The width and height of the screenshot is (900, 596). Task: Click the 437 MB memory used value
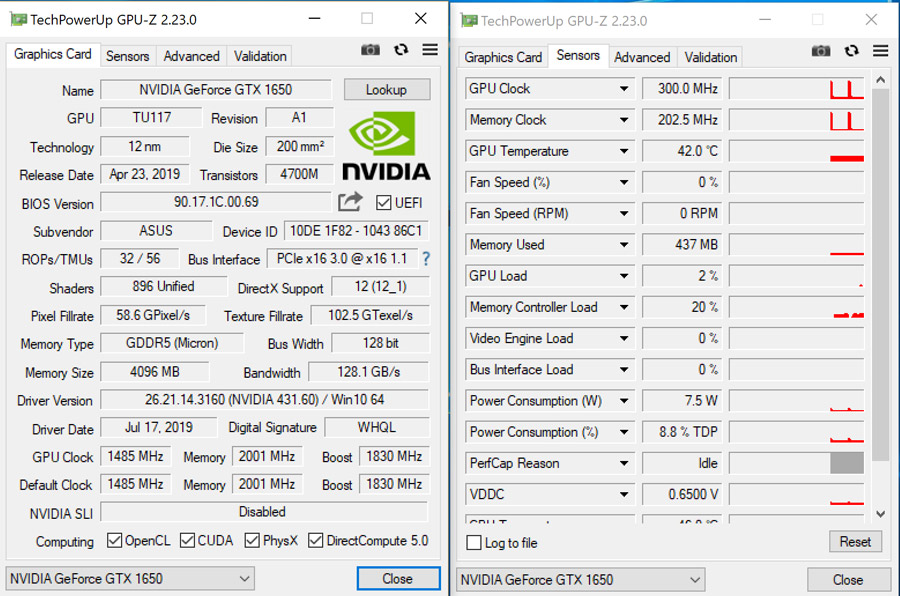[x=682, y=245]
